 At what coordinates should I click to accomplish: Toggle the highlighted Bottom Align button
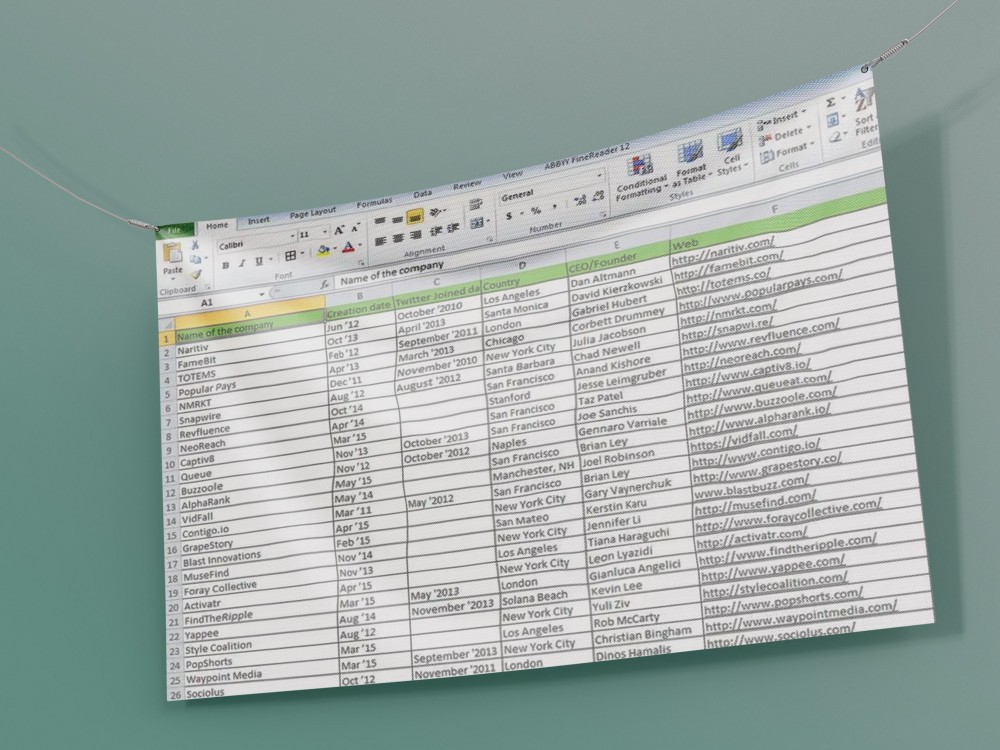tap(415, 217)
